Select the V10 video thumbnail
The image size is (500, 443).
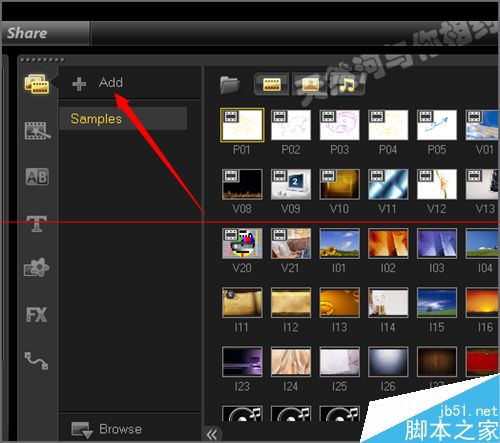pos(339,184)
